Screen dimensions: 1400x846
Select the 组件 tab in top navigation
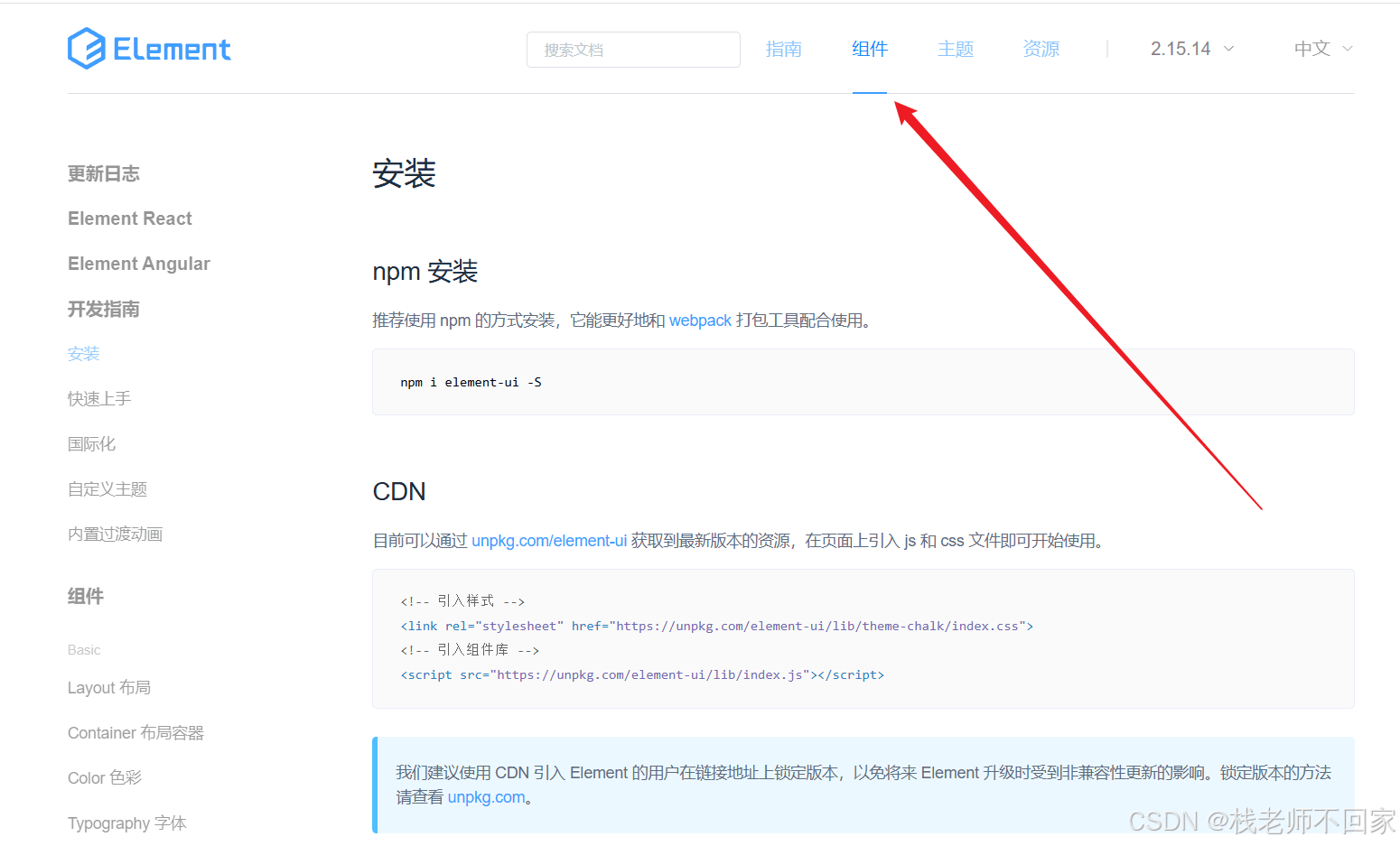[x=869, y=49]
